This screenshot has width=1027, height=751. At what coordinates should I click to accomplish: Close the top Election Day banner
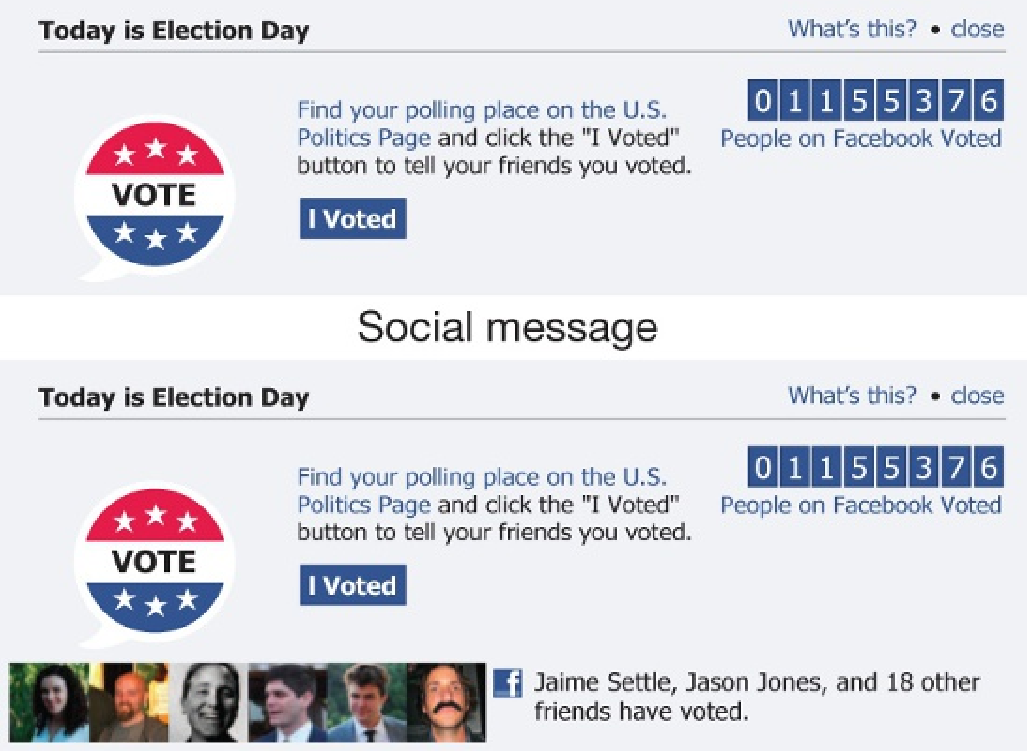click(976, 28)
